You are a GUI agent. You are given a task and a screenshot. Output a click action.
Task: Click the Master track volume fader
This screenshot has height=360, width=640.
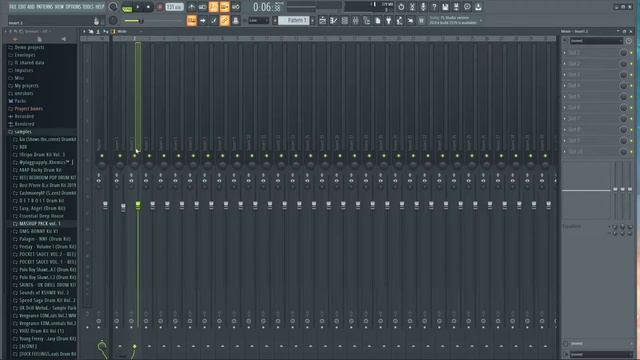click(x=105, y=205)
